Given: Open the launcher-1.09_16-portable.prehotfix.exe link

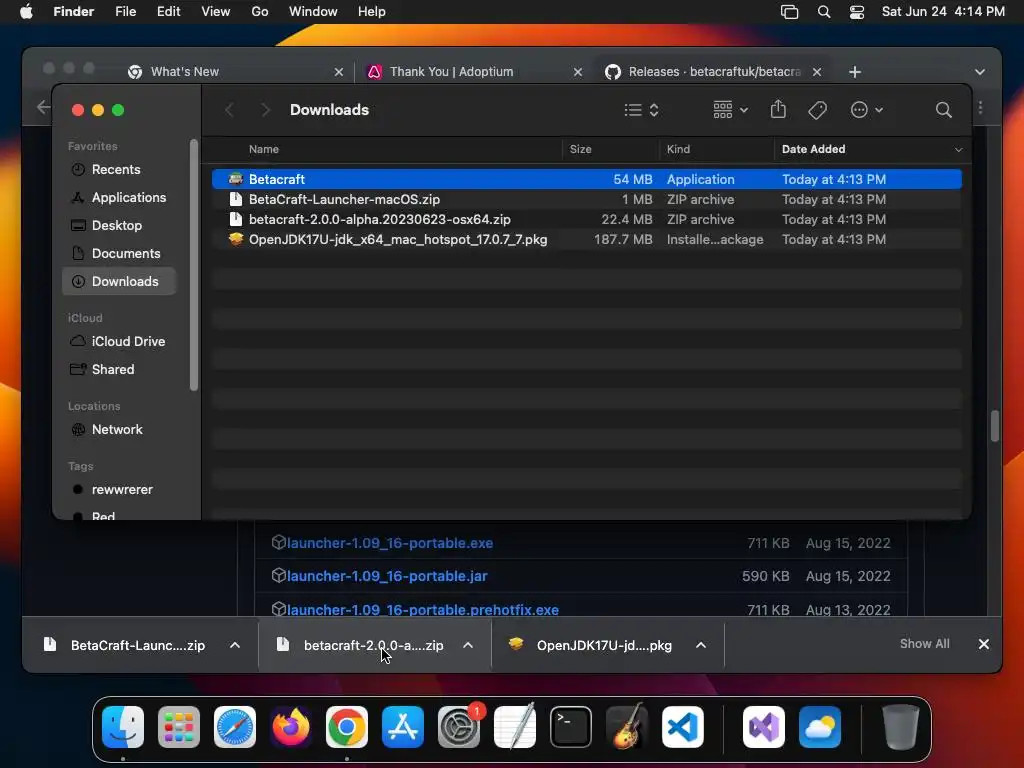Looking at the screenshot, I should click(x=423, y=609).
